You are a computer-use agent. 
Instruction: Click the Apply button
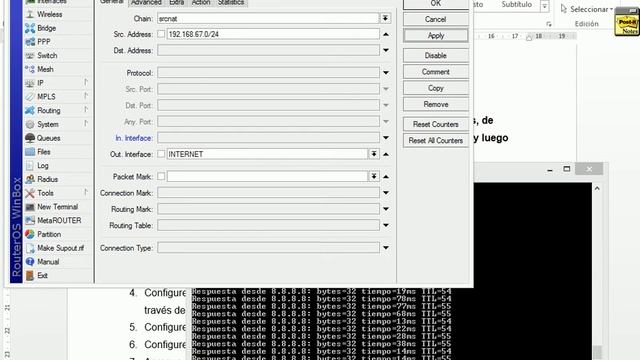[436, 36]
